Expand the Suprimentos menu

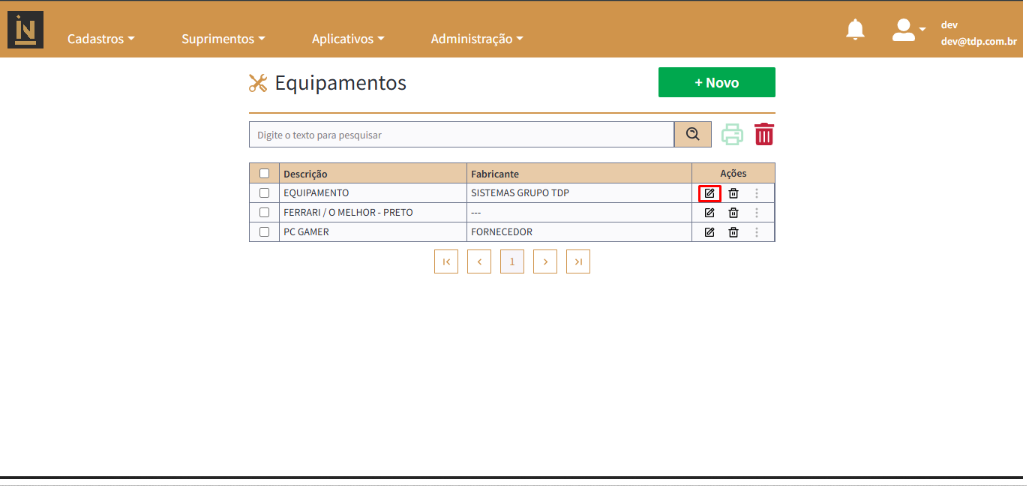(x=223, y=39)
